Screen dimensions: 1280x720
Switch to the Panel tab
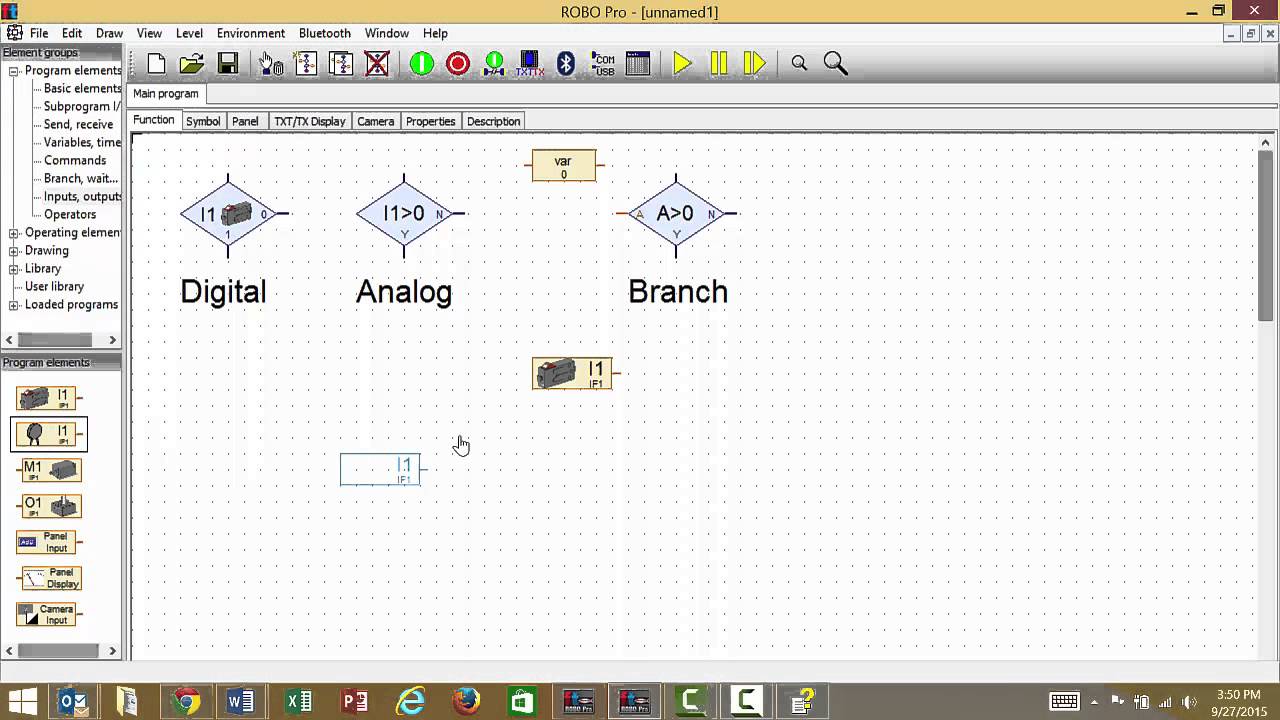coord(245,121)
